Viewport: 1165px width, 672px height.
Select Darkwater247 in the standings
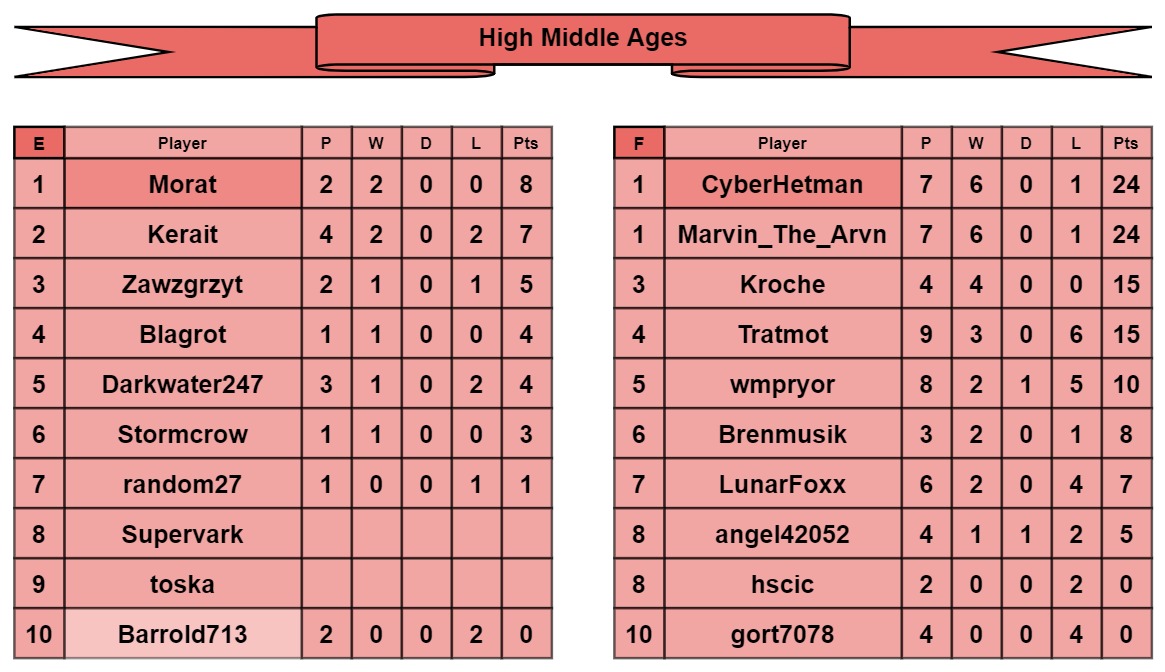(183, 384)
